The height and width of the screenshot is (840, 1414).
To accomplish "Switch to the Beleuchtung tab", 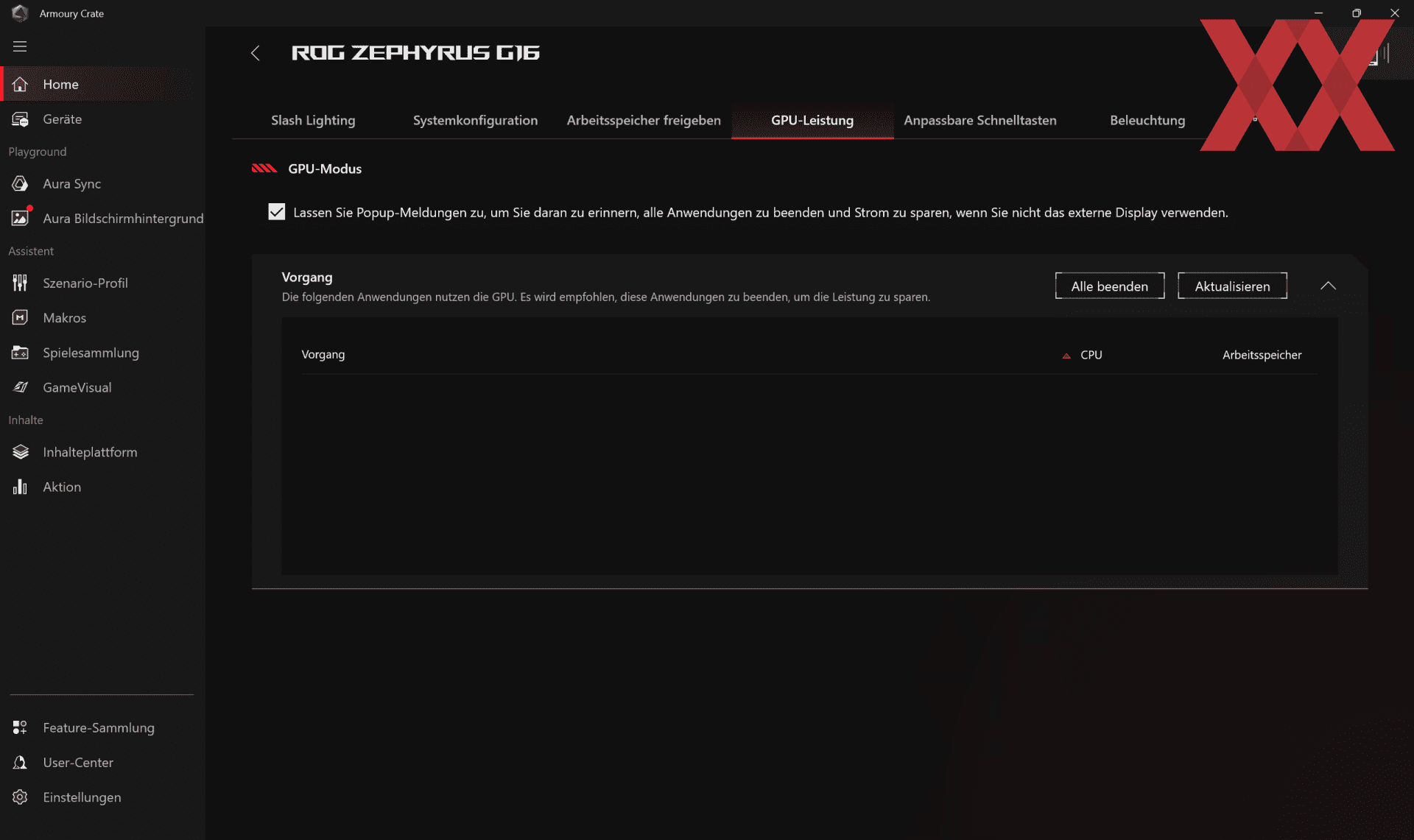I will coord(1147,120).
